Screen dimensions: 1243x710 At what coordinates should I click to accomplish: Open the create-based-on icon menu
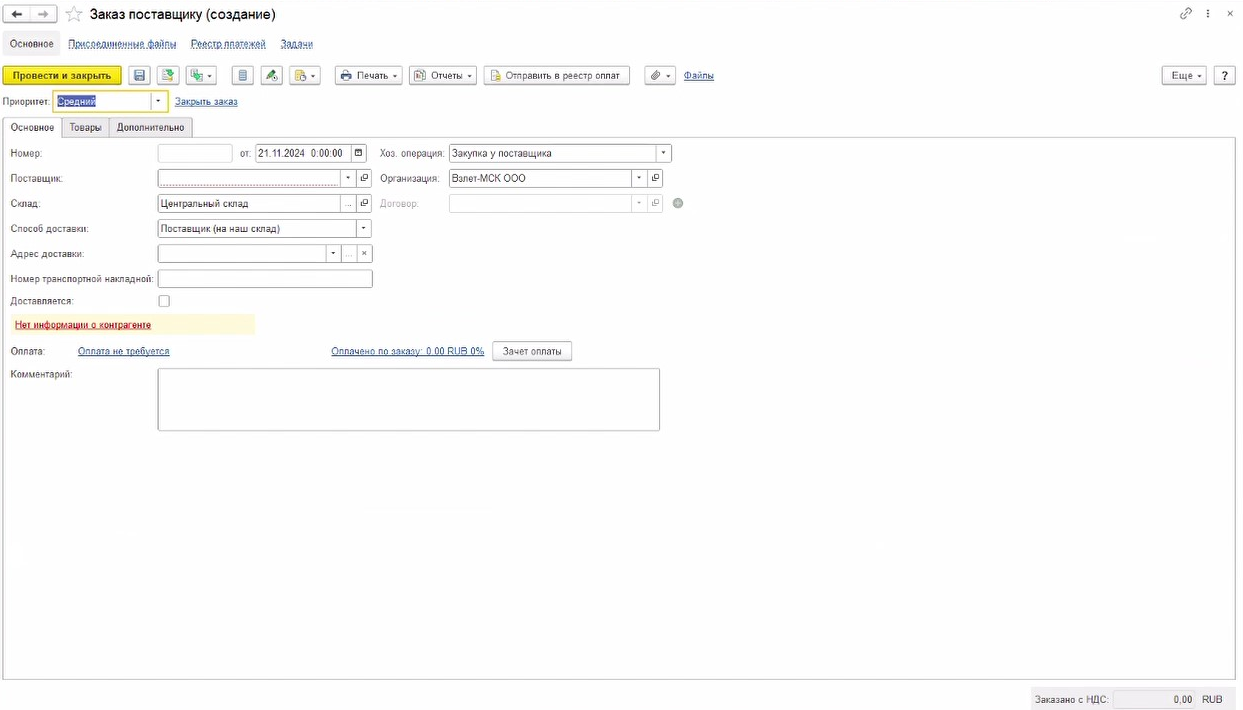[201, 75]
